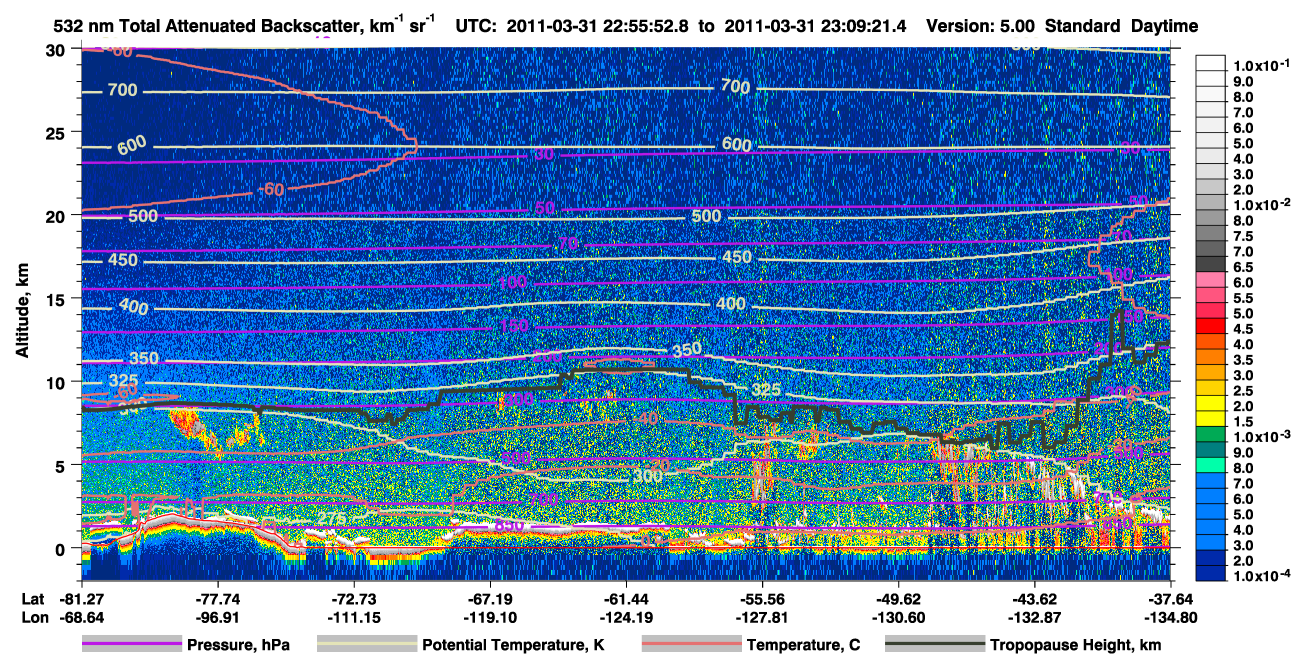Click altitude axis tick '10'

tap(57, 382)
